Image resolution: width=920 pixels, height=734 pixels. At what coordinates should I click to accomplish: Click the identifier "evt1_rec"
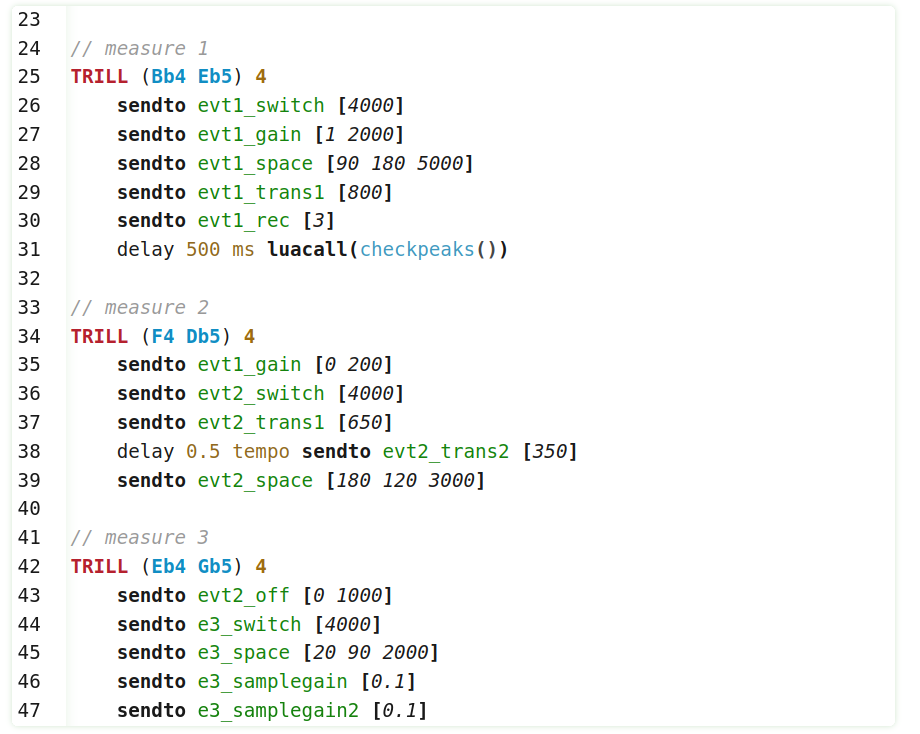click(243, 221)
